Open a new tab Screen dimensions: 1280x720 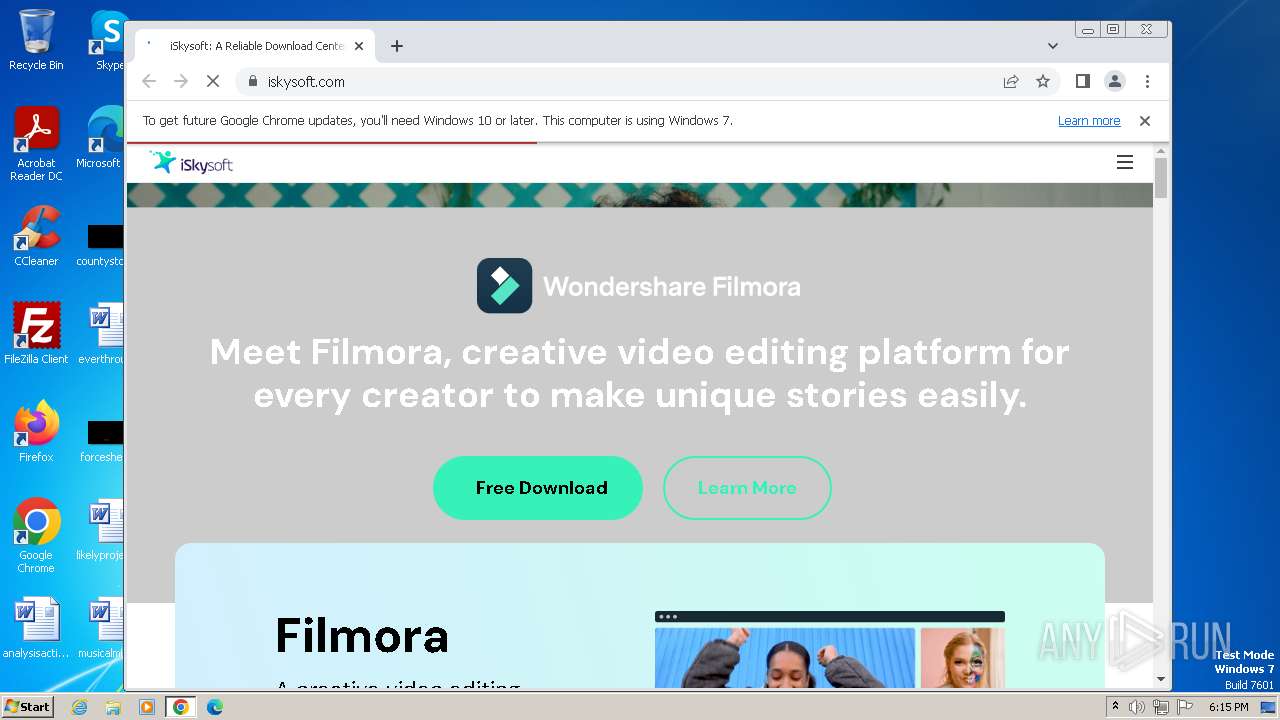tap(397, 46)
